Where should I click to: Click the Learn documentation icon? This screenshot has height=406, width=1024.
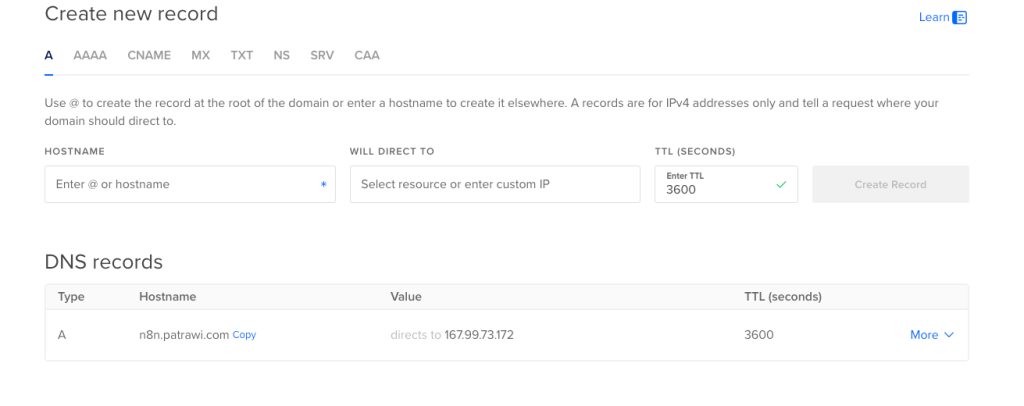(960, 17)
